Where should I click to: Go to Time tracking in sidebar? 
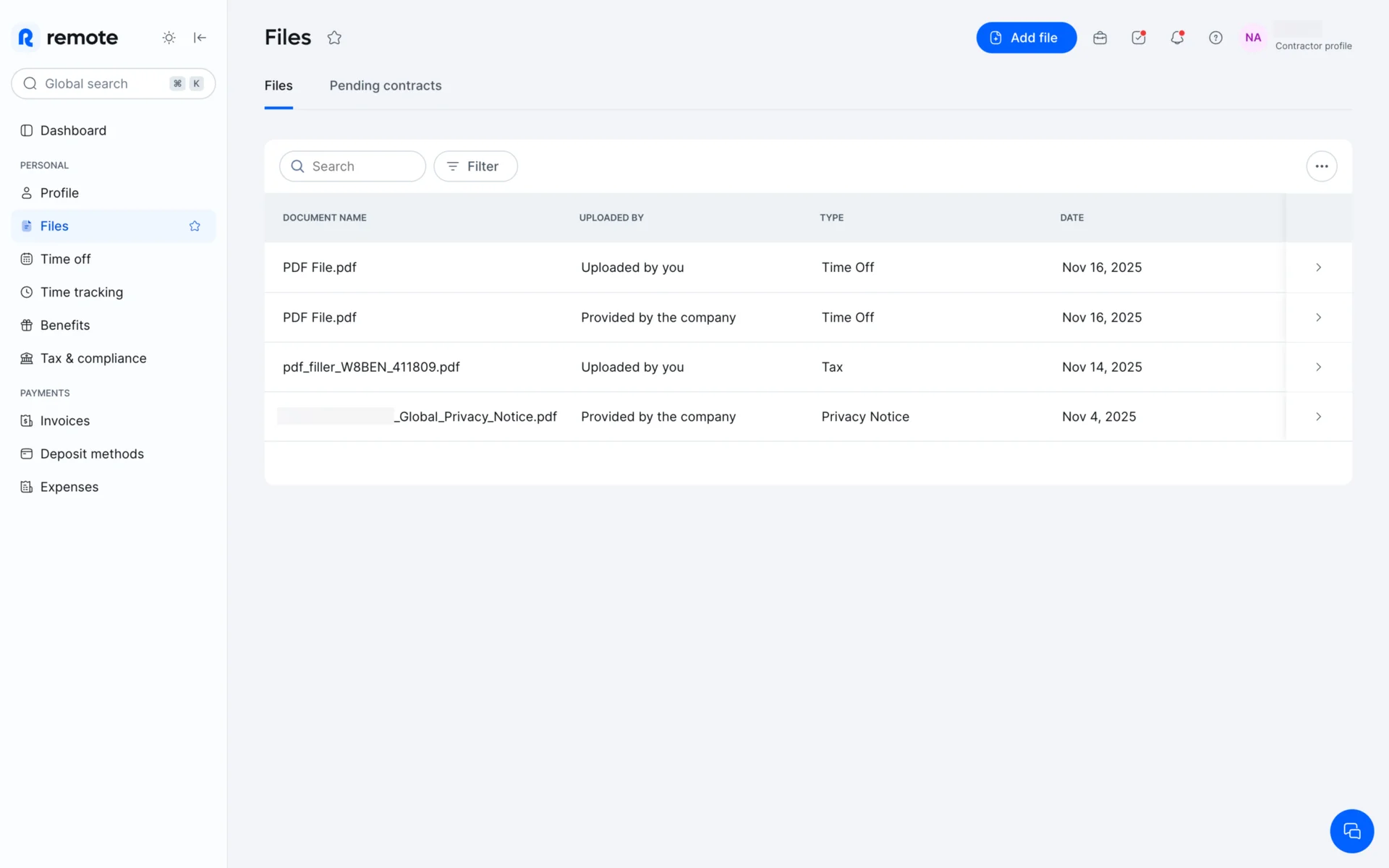click(82, 292)
